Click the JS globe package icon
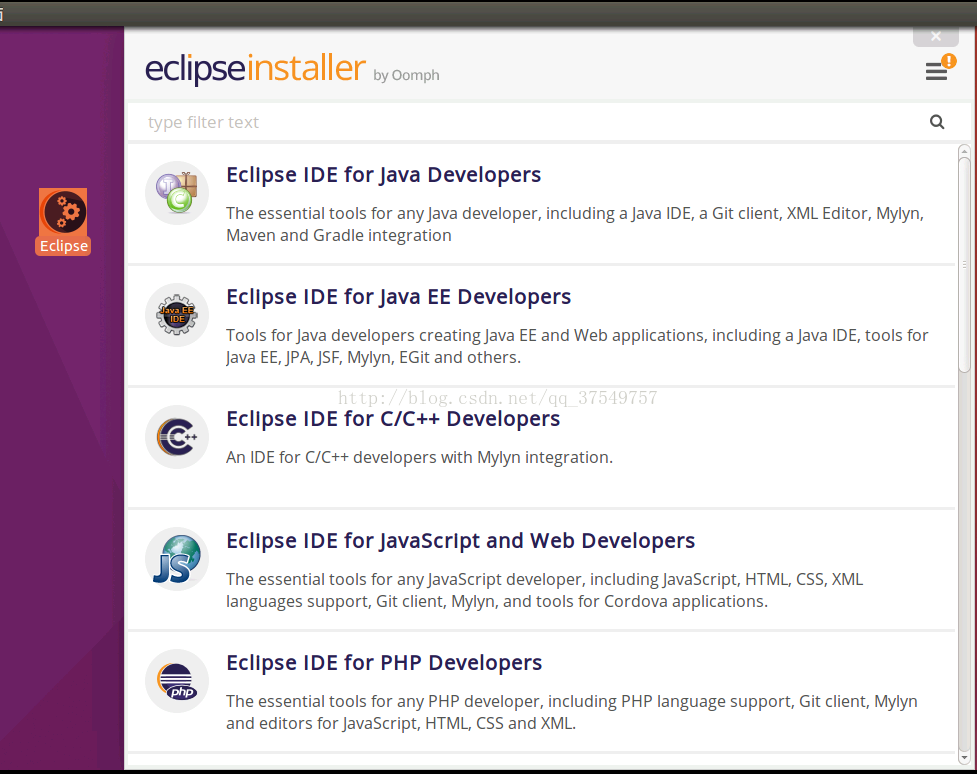 coord(177,559)
